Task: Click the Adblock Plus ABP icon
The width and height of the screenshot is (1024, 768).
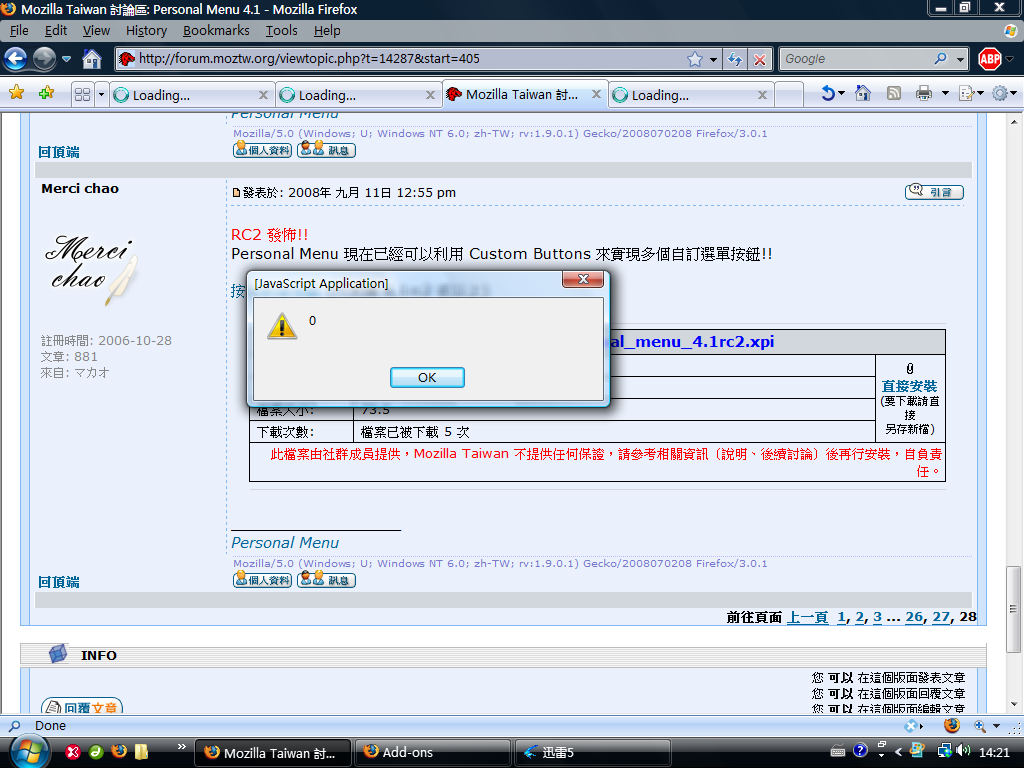Action: click(x=989, y=59)
